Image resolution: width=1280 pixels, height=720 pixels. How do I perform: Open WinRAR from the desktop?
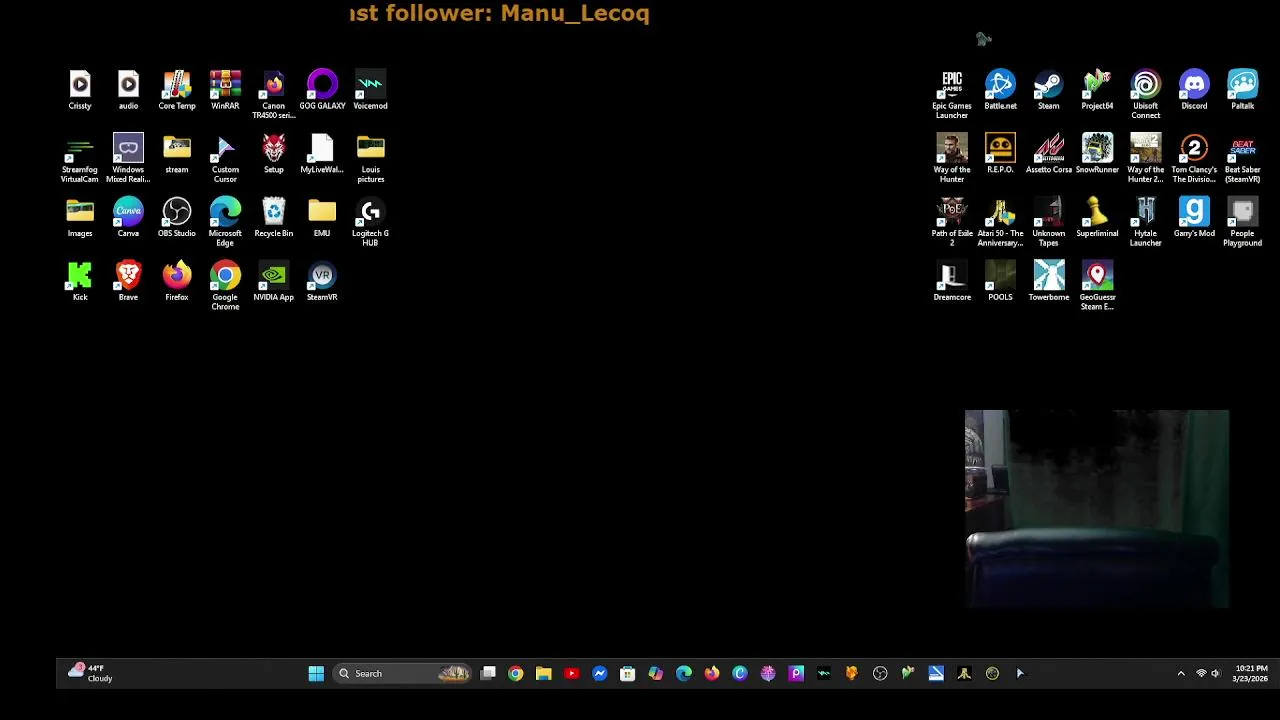tap(225, 90)
